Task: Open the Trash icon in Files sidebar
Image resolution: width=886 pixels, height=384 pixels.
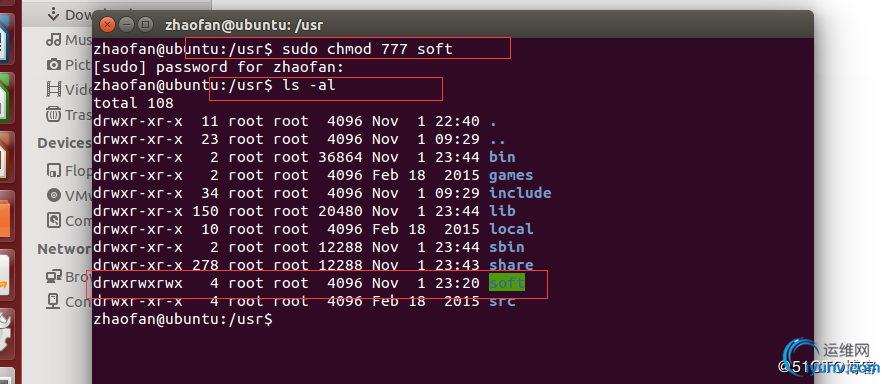Action: (x=54, y=114)
